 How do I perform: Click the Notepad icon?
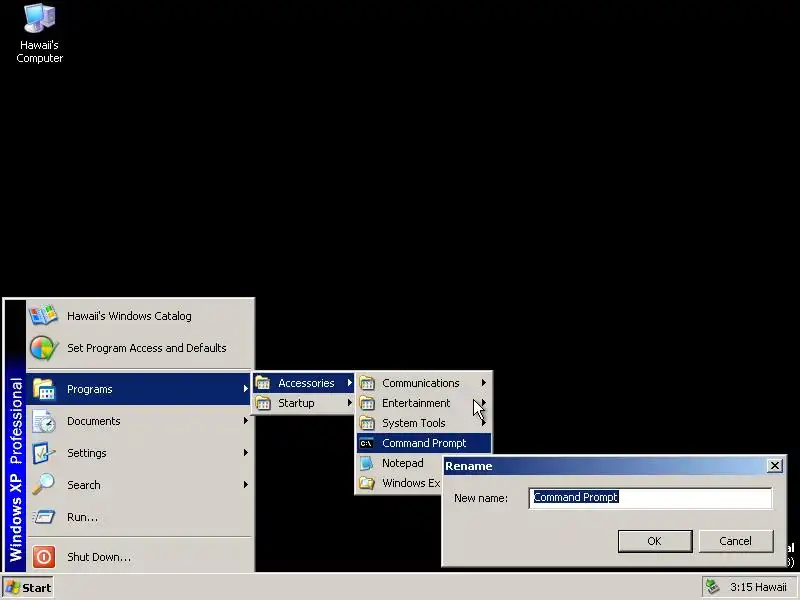pos(366,463)
